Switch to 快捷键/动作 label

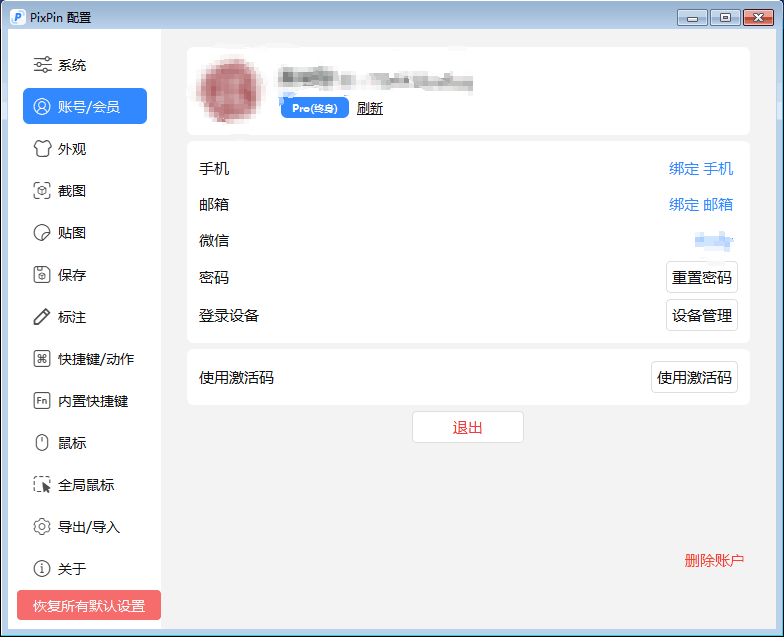coord(96,359)
